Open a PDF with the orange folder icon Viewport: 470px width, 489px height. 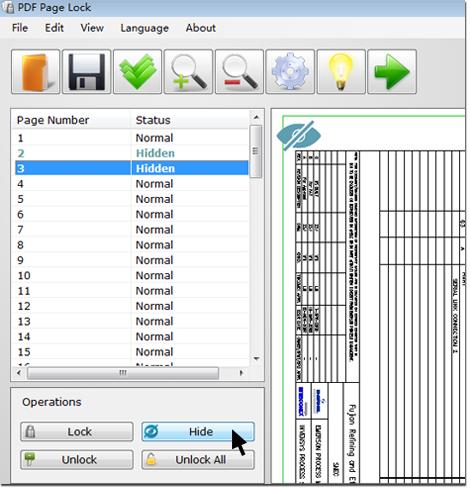(x=35, y=72)
